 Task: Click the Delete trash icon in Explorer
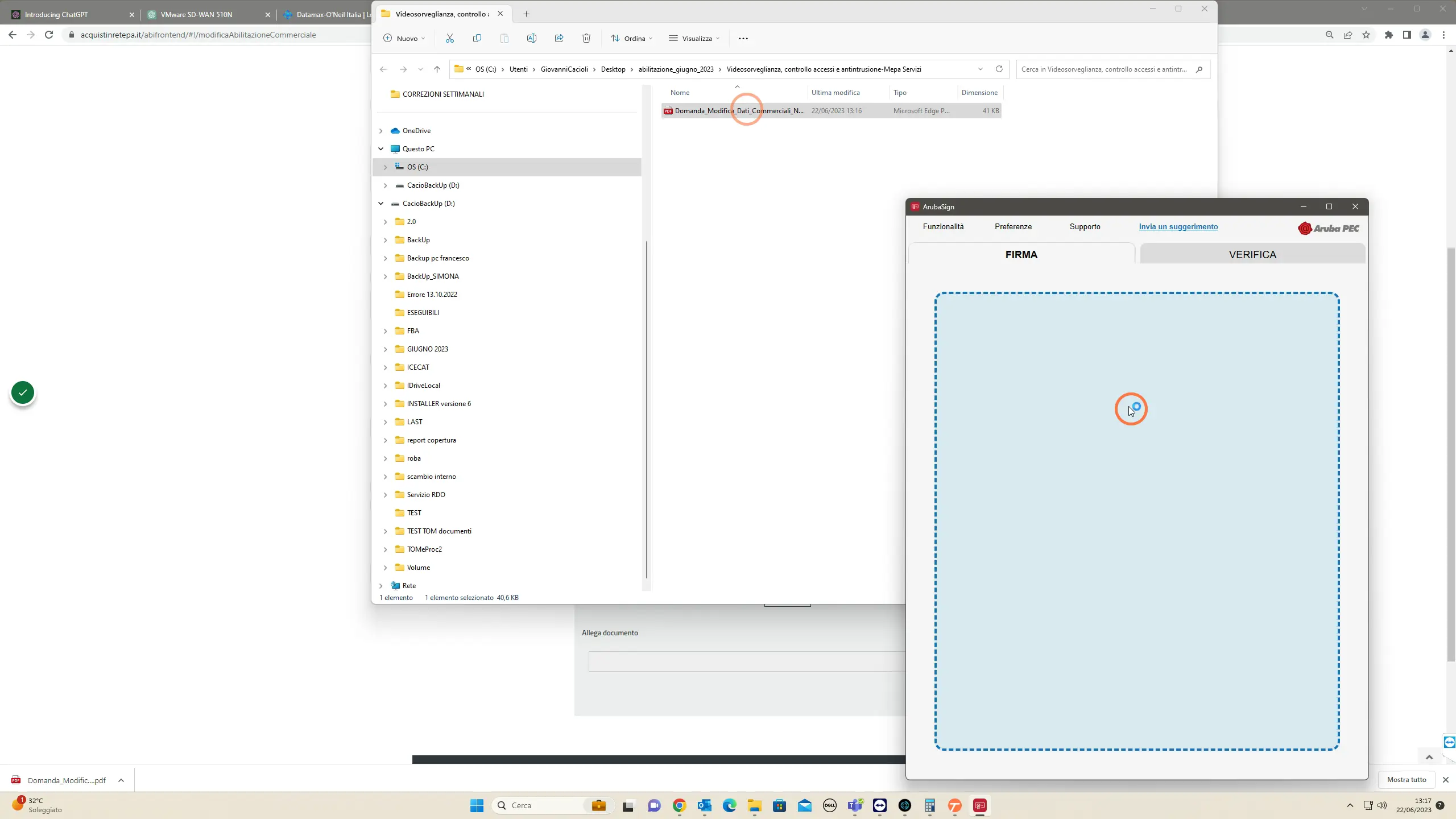(x=586, y=38)
